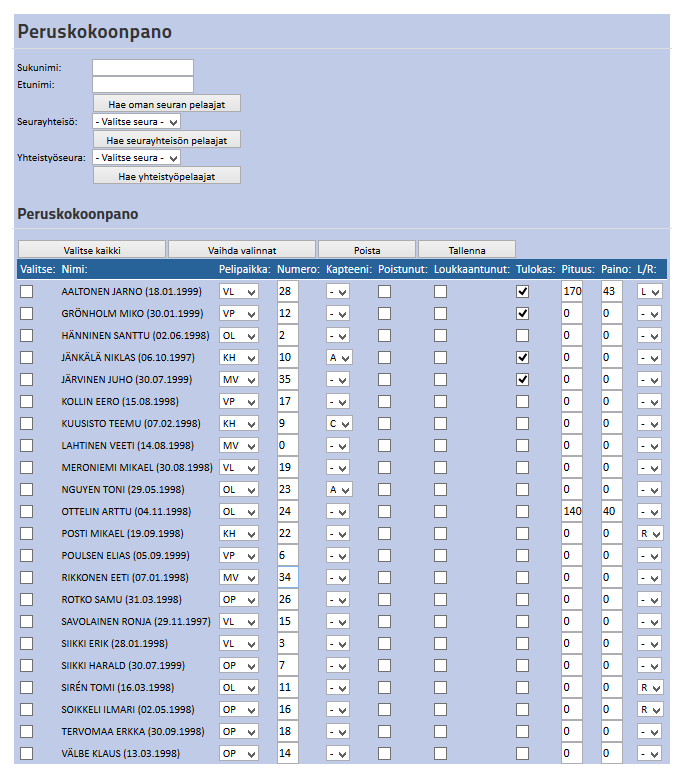
Task: Tick Valitse checkbox for GRÖNHOLM MIKO
Action: 27,313
